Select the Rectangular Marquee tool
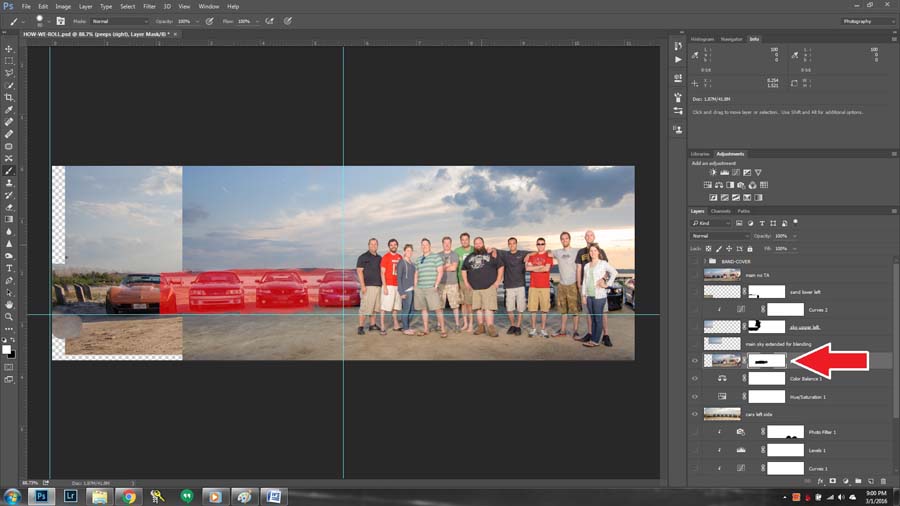900x506 pixels. point(9,61)
